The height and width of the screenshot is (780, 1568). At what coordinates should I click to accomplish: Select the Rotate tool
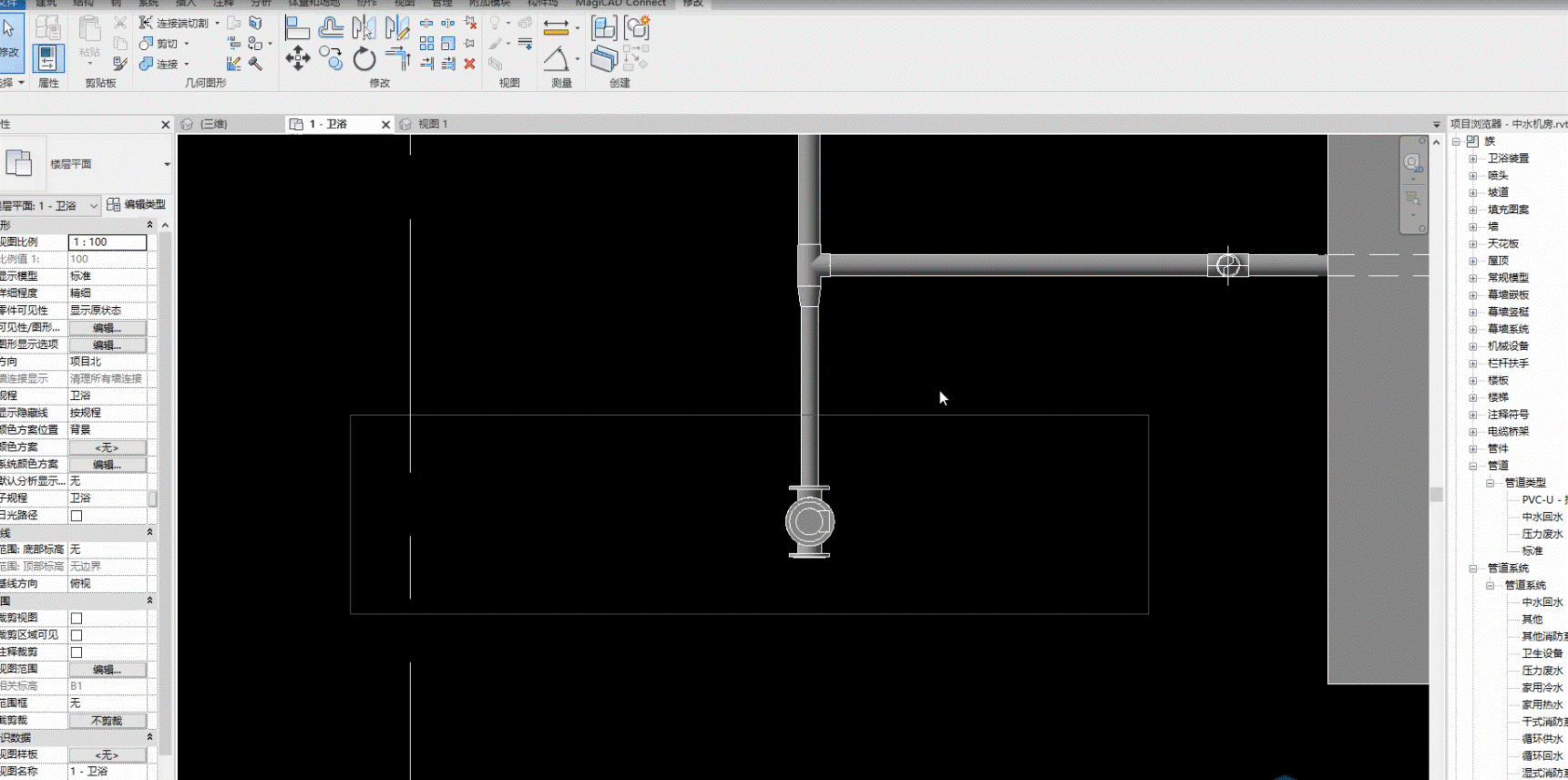click(364, 59)
